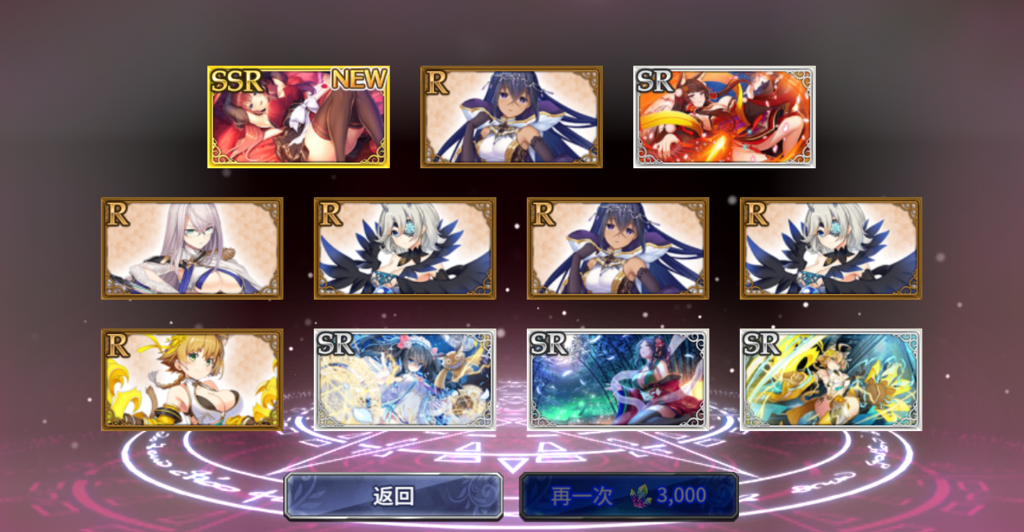This screenshot has height=532, width=1024.
Task: Click the gold SSR rarity badge
Action: [x=236, y=82]
